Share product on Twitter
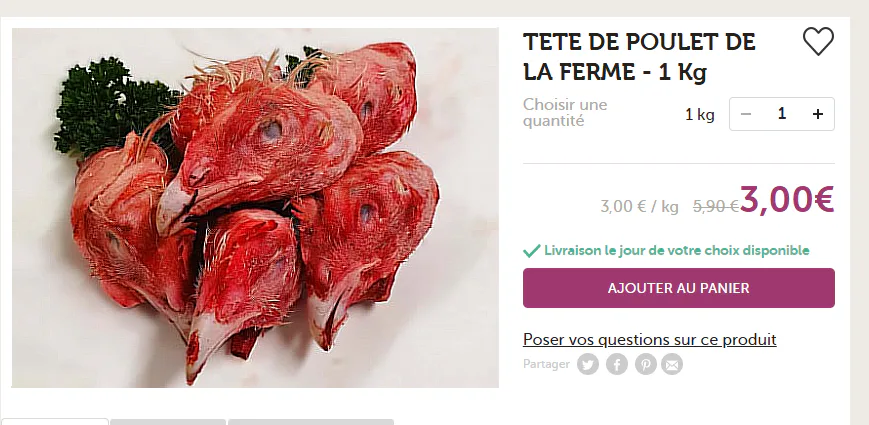Screen dimensions: 869x425 pos(588,365)
